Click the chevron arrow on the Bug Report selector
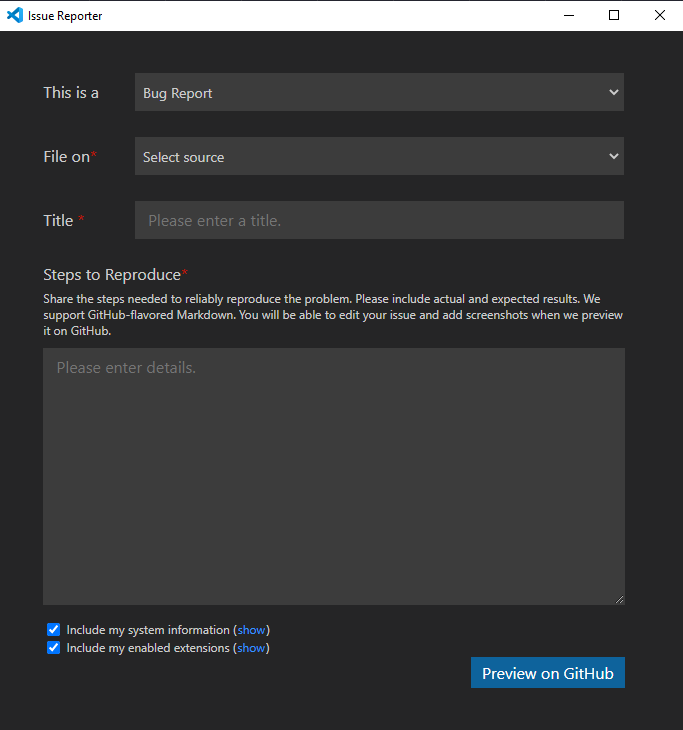This screenshot has height=730, width=683. point(613,93)
